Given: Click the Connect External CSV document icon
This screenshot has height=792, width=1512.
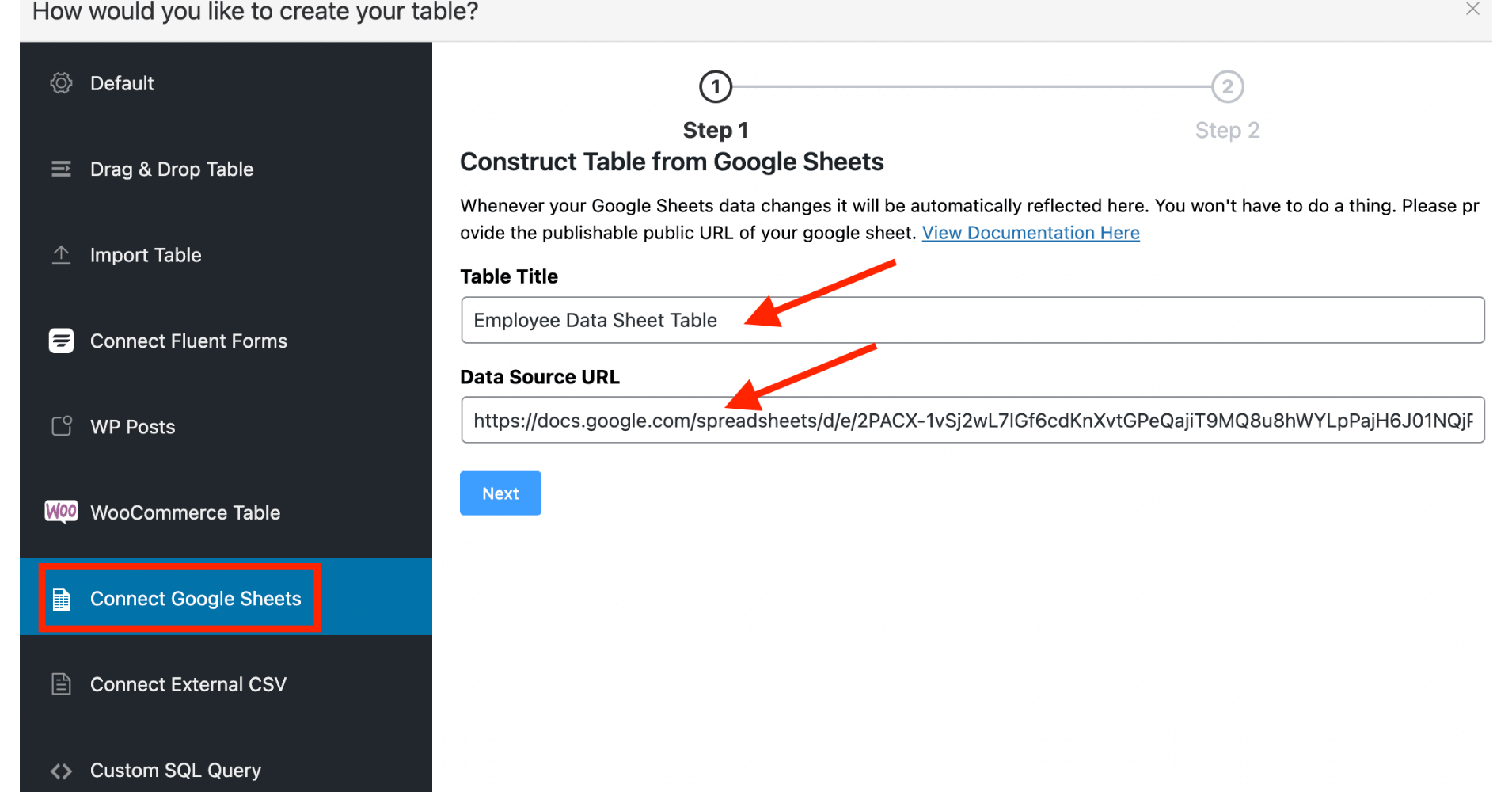Looking at the screenshot, I should (62, 683).
